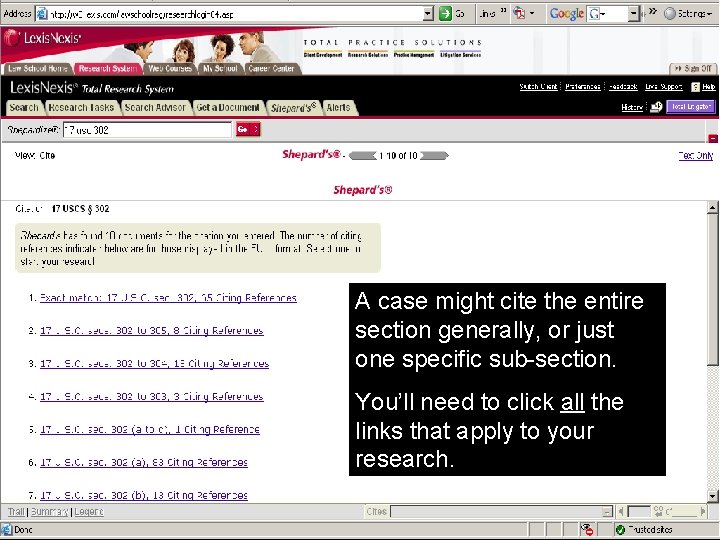Open the sec. 302 to 305 citing references link
The width and height of the screenshot is (720, 540).
tap(152, 331)
